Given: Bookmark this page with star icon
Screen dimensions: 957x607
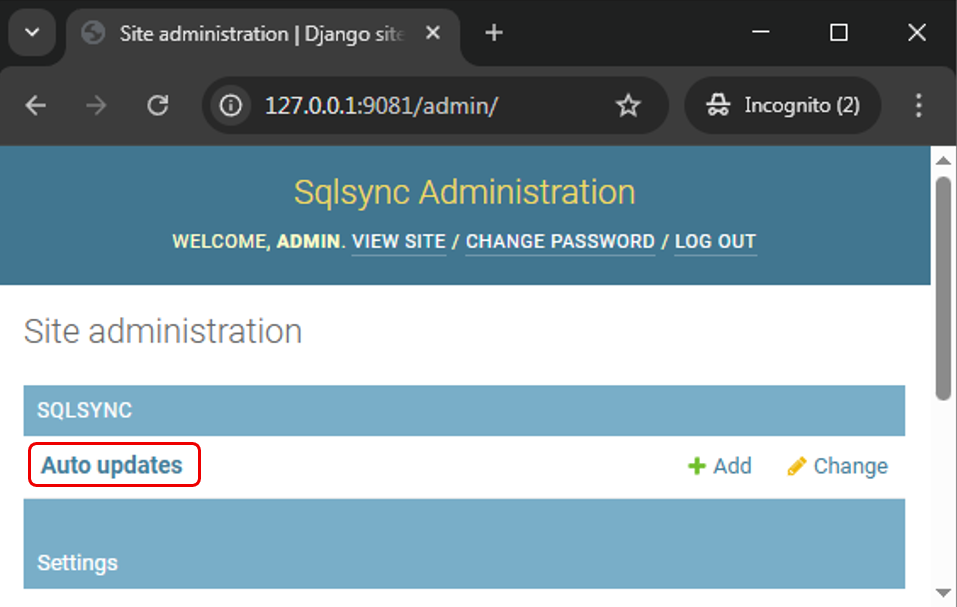Looking at the screenshot, I should point(628,106).
